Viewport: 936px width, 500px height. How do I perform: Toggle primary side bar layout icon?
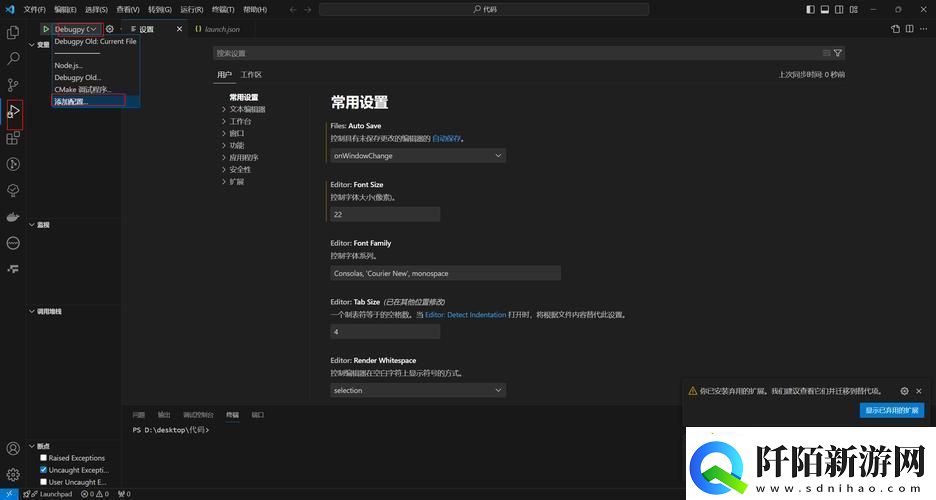coord(810,10)
